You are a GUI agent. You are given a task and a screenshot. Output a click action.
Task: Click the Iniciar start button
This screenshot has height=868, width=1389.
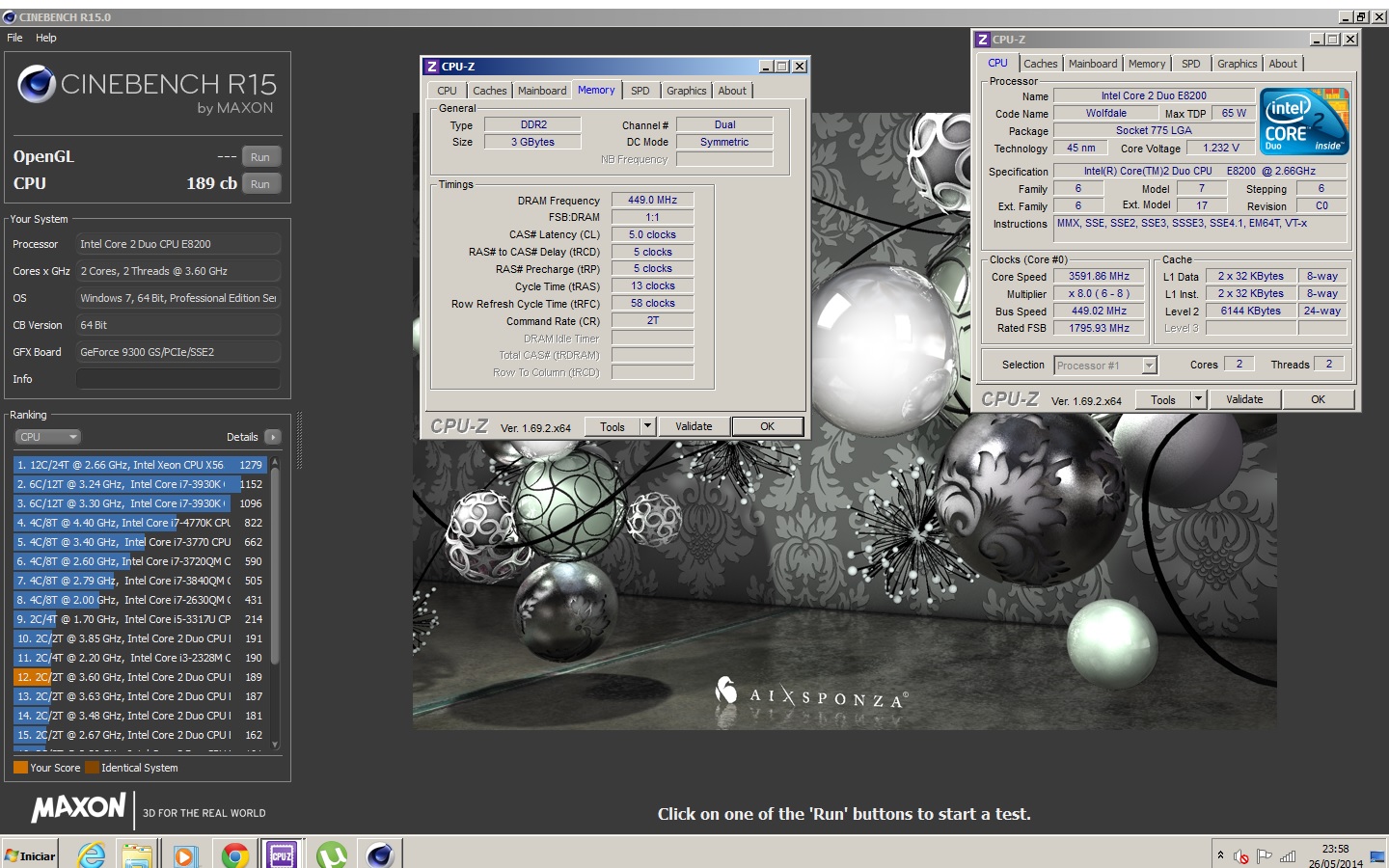(30, 855)
